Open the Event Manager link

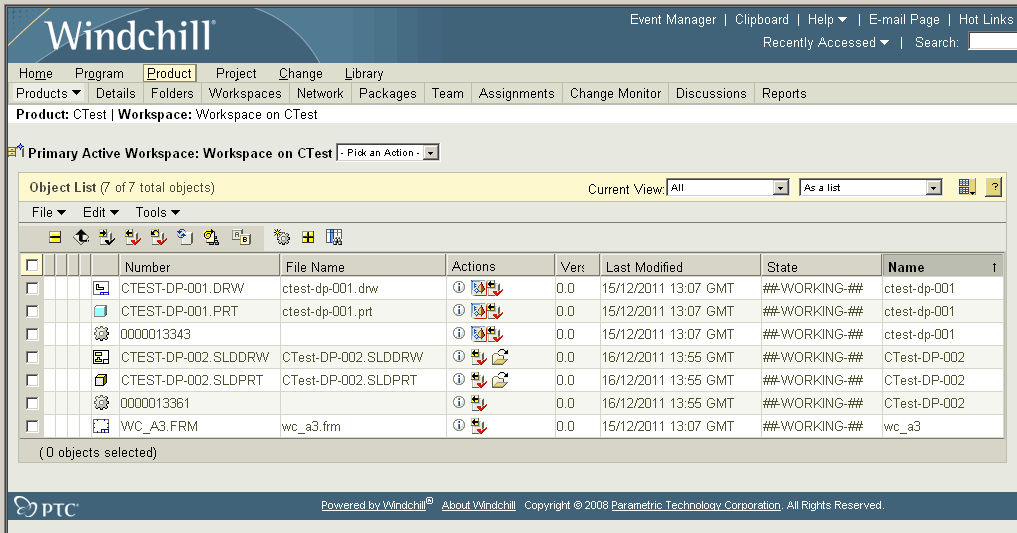coord(673,19)
